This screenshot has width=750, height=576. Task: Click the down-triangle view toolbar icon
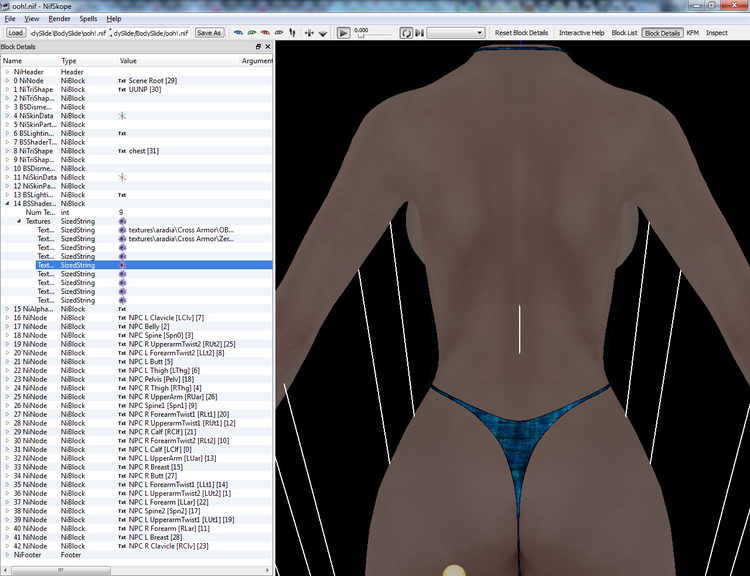[x=323, y=33]
